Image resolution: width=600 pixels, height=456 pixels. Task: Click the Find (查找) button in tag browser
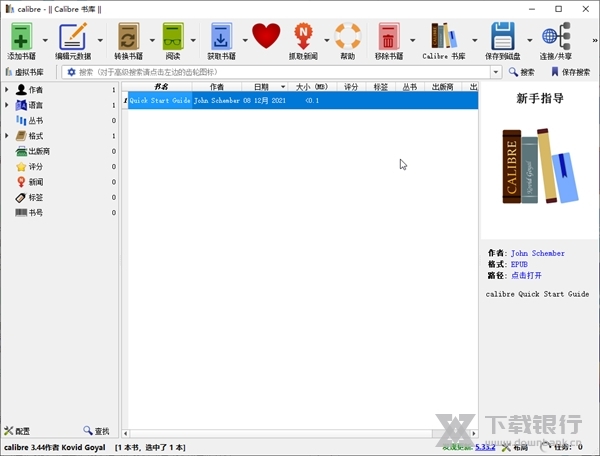click(x=96, y=431)
